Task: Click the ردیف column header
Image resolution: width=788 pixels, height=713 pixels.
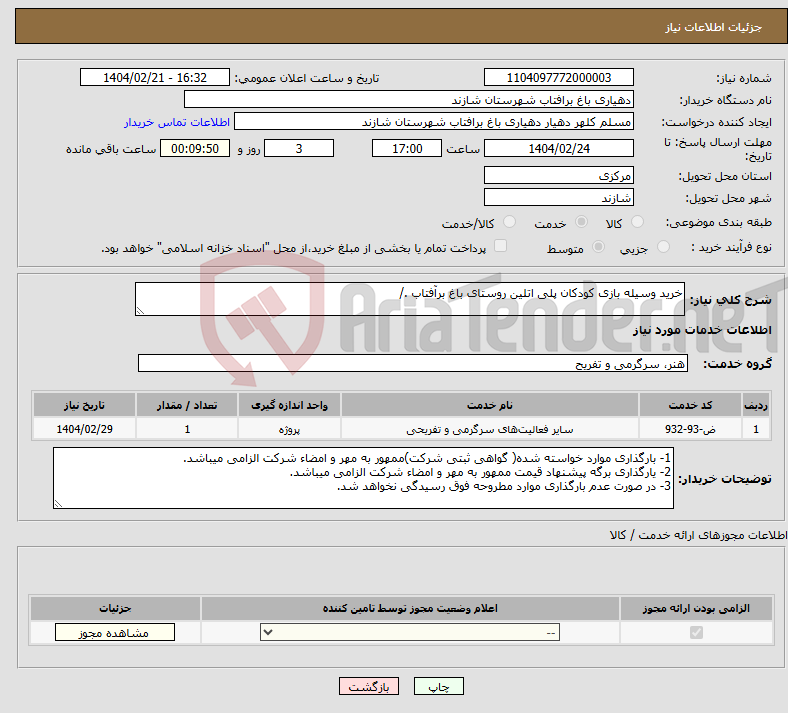Action: coord(756,405)
